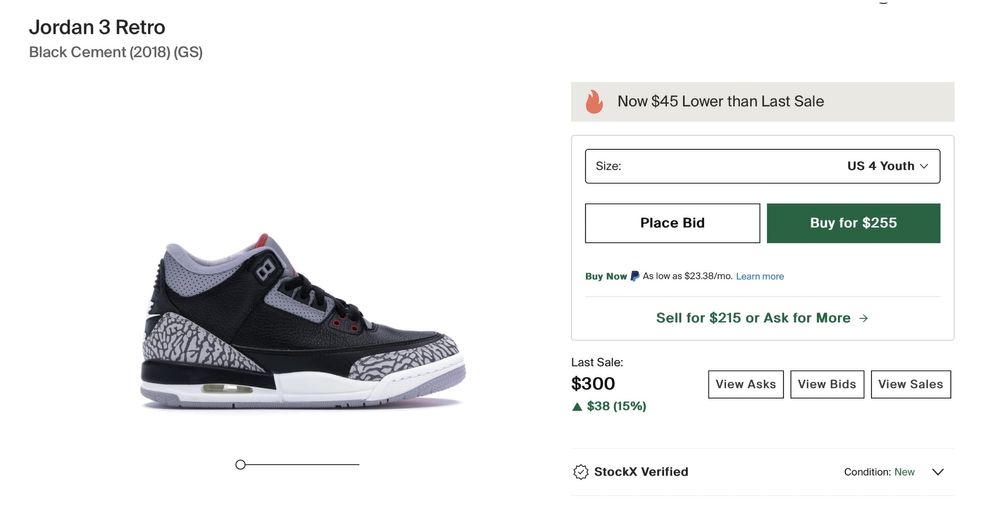The height and width of the screenshot is (508, 1000).
Task: Click the StockX Verified badge icon
Action: click(x=581, y=472)
